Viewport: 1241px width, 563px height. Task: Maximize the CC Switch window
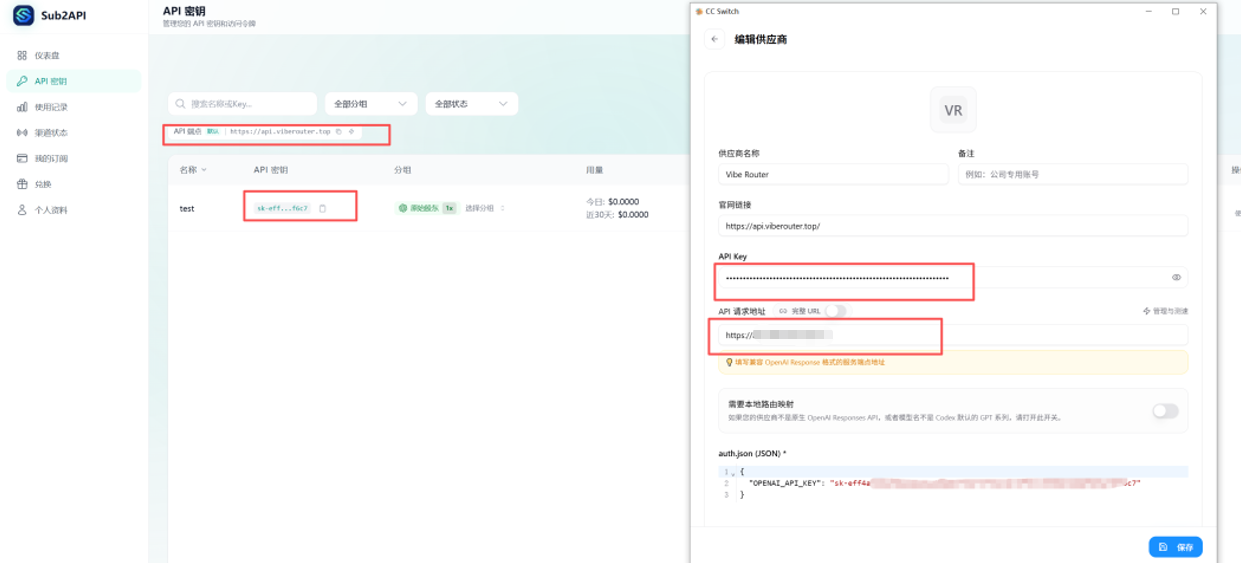click(1175, 12)
